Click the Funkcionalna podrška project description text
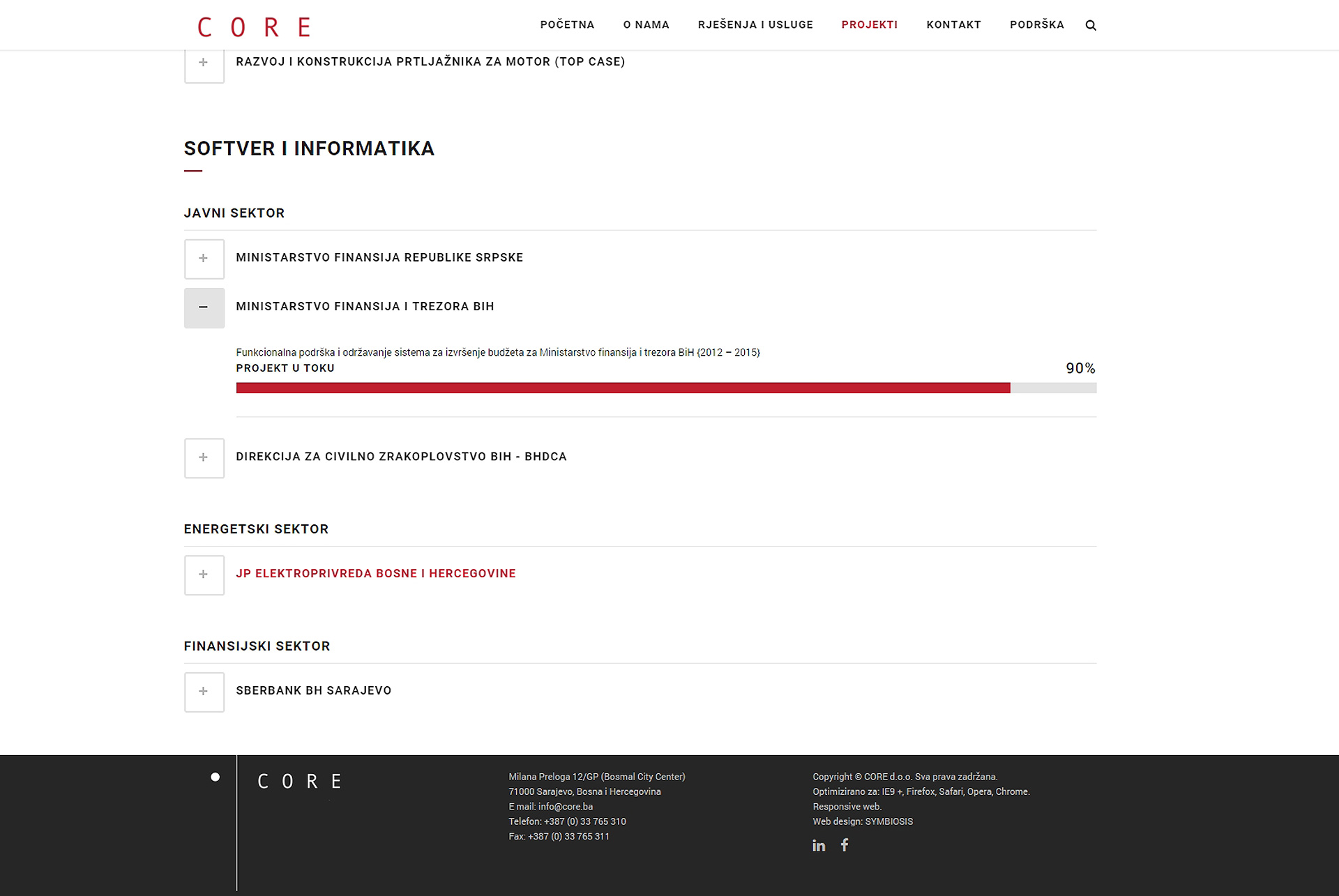The image size is (1339, 896). 498,352
